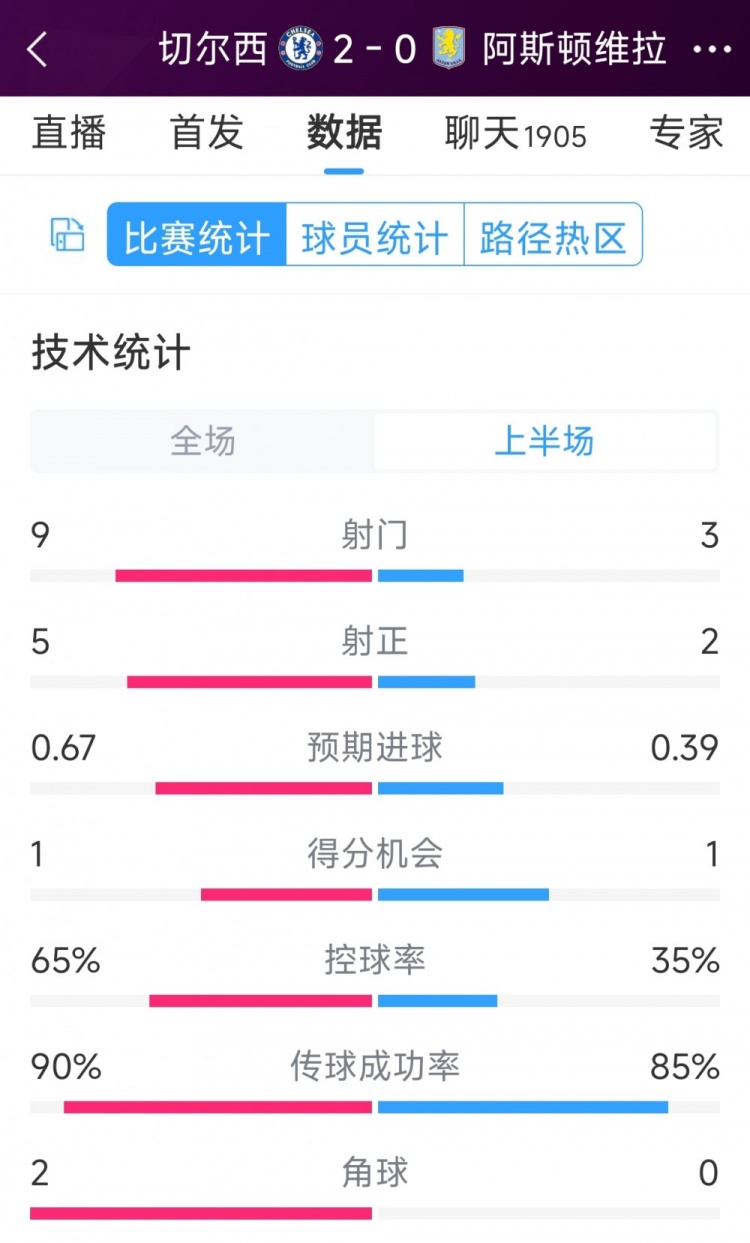
Task: Tap the Chelsea club crest
Action: pos(301,48)
